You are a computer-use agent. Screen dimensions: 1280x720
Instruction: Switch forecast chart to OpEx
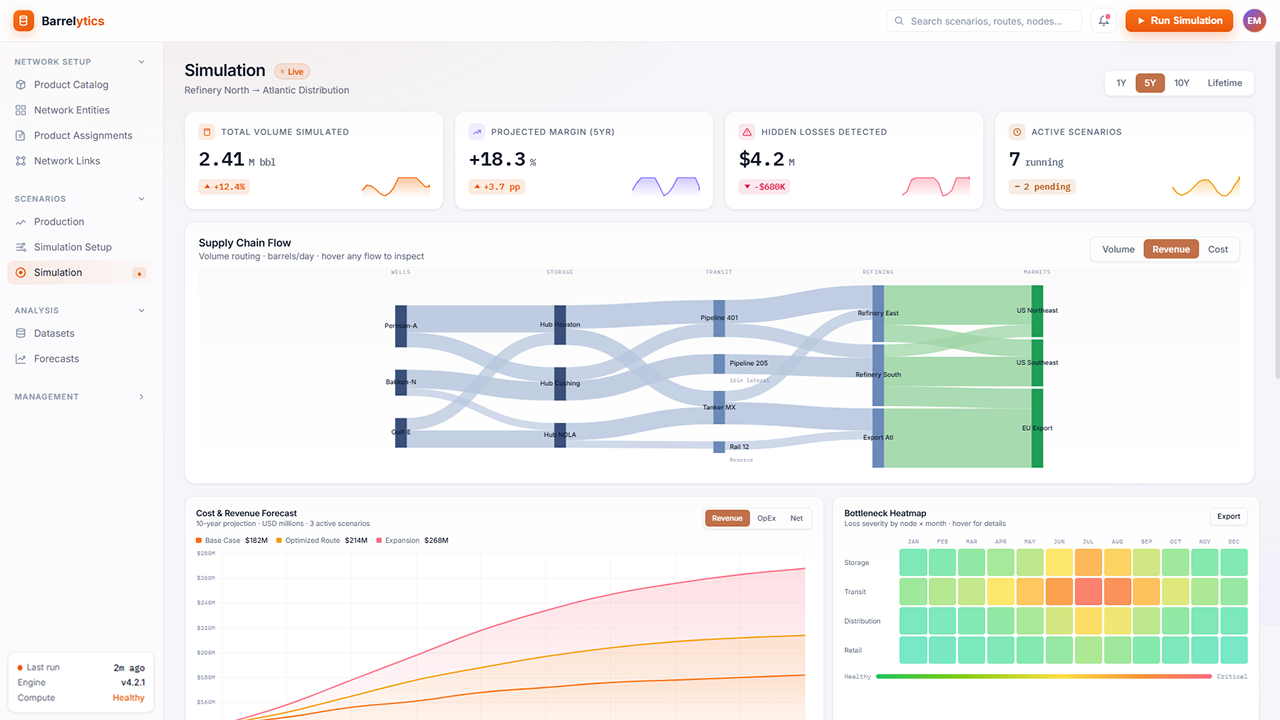pos(766,518)
